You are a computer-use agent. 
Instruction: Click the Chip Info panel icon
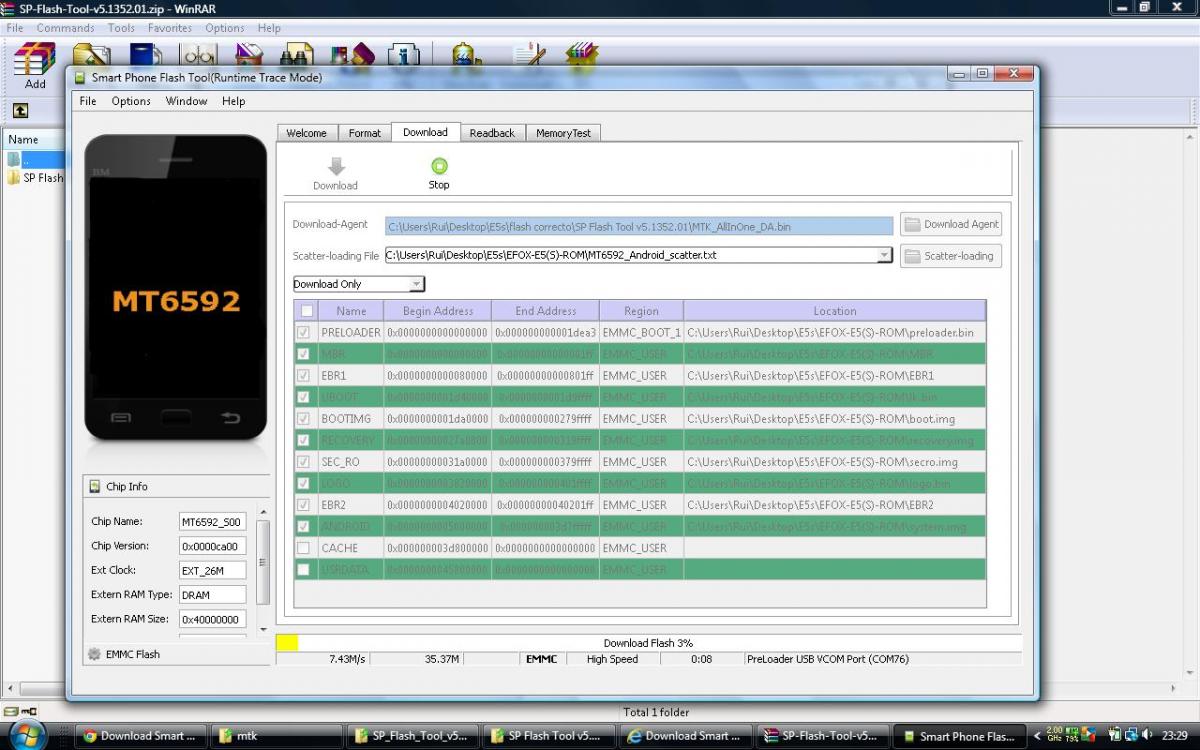93,486
